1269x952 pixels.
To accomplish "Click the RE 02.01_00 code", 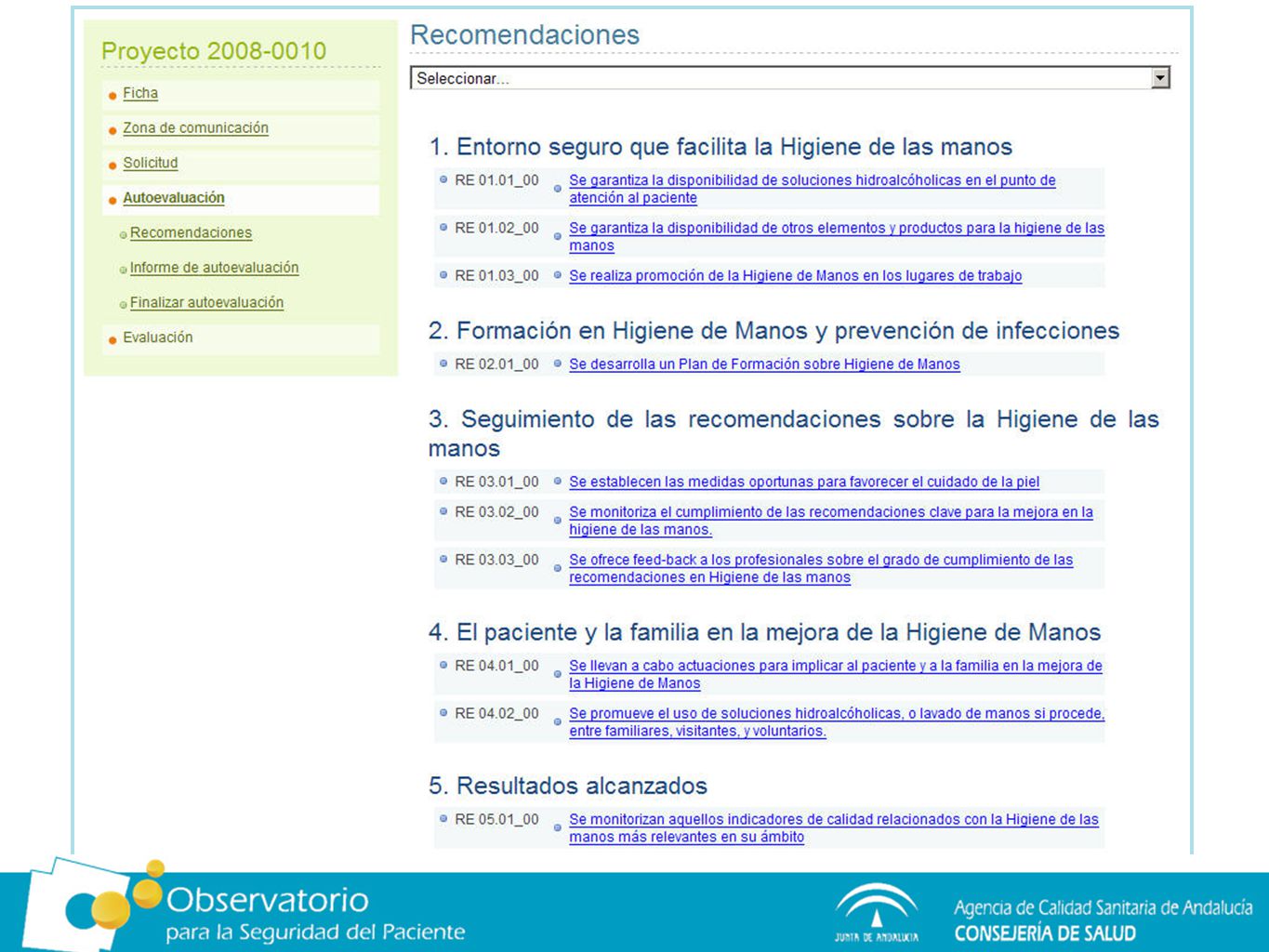I will (x=496, y=364).
